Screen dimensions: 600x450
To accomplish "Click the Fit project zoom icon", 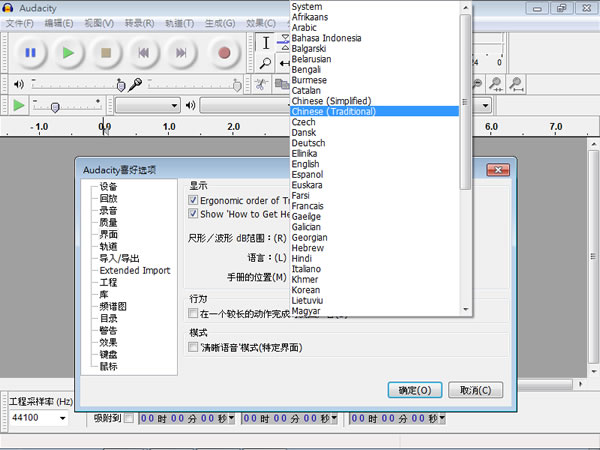I will [516, 84].
